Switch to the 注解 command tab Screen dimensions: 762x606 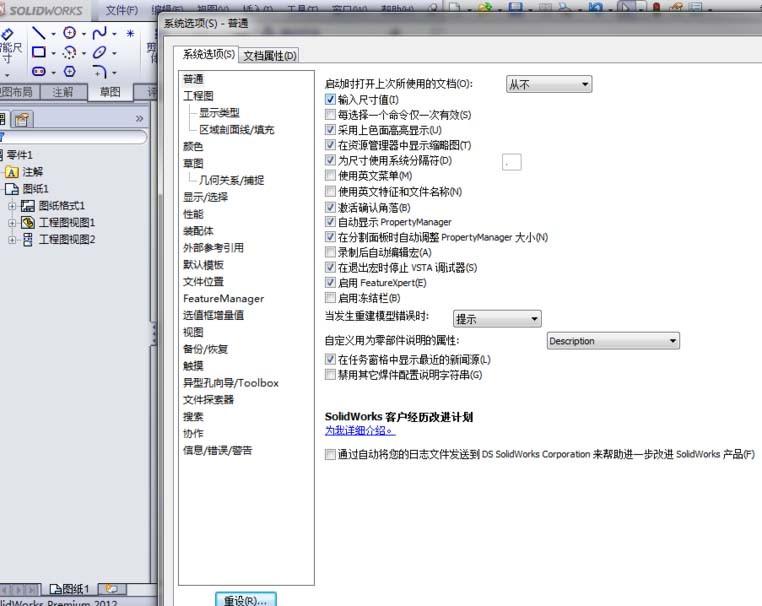(63, 92)
